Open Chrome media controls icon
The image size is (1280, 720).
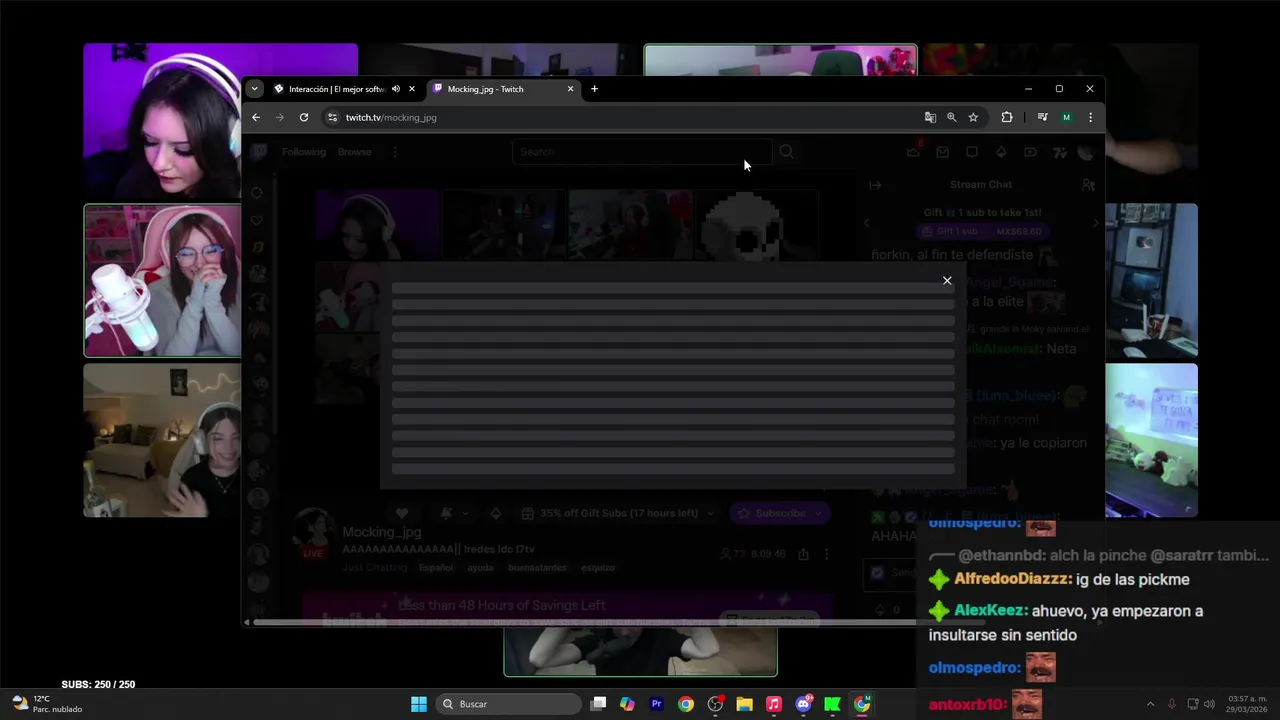point(1042,117)
